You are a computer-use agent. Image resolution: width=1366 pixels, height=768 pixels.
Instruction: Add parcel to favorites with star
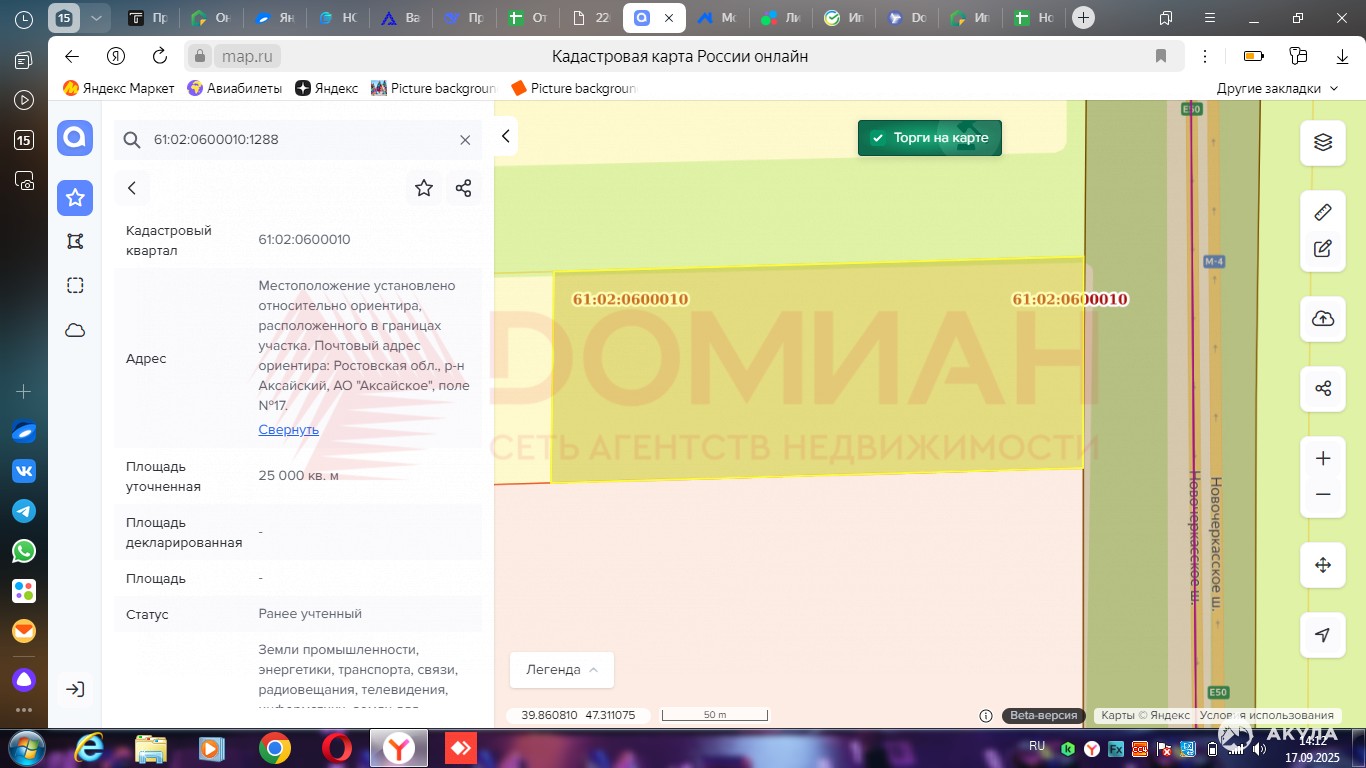[424, 188]
